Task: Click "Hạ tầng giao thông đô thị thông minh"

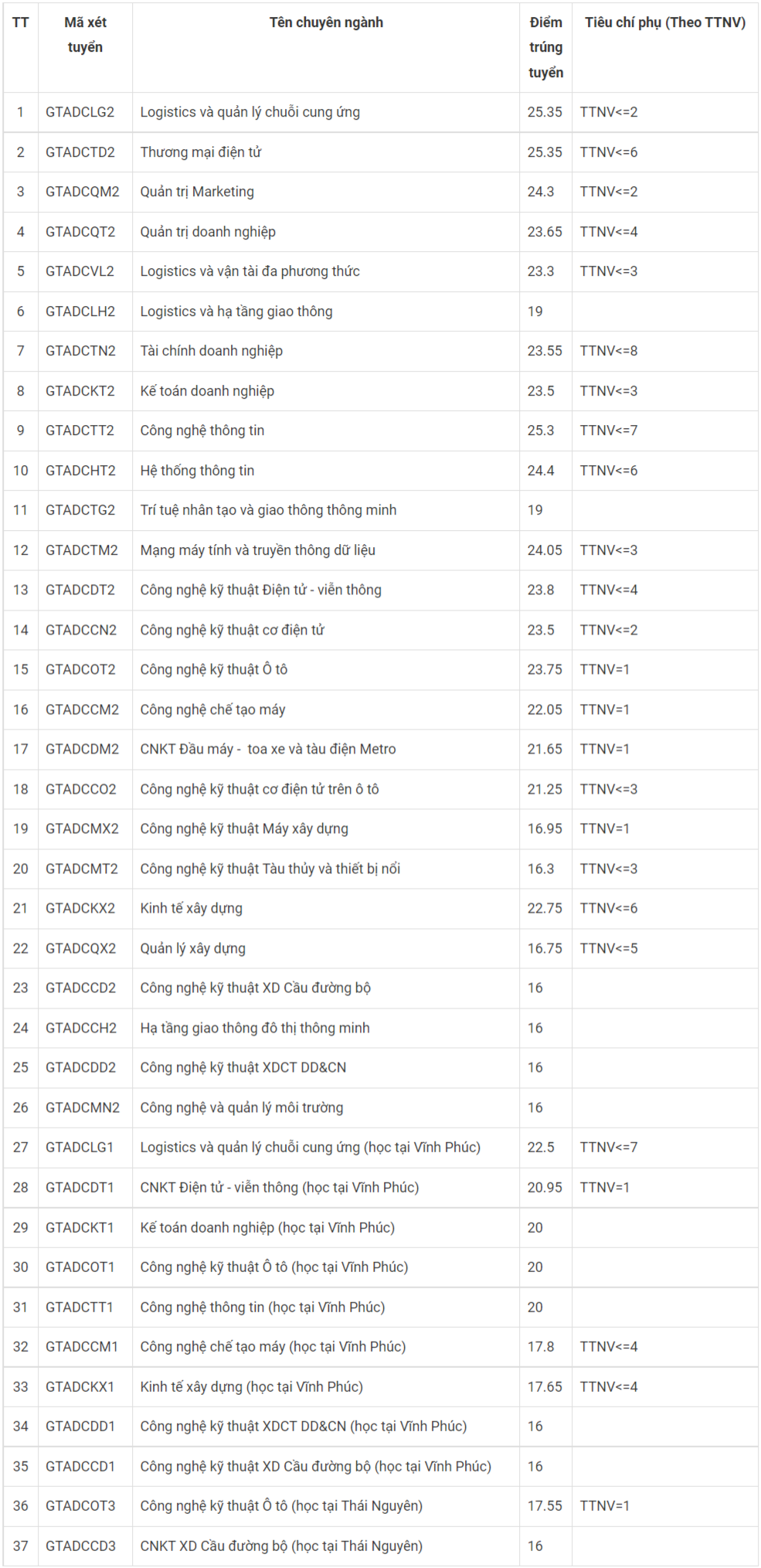Action: click(x=255, y=1028)
